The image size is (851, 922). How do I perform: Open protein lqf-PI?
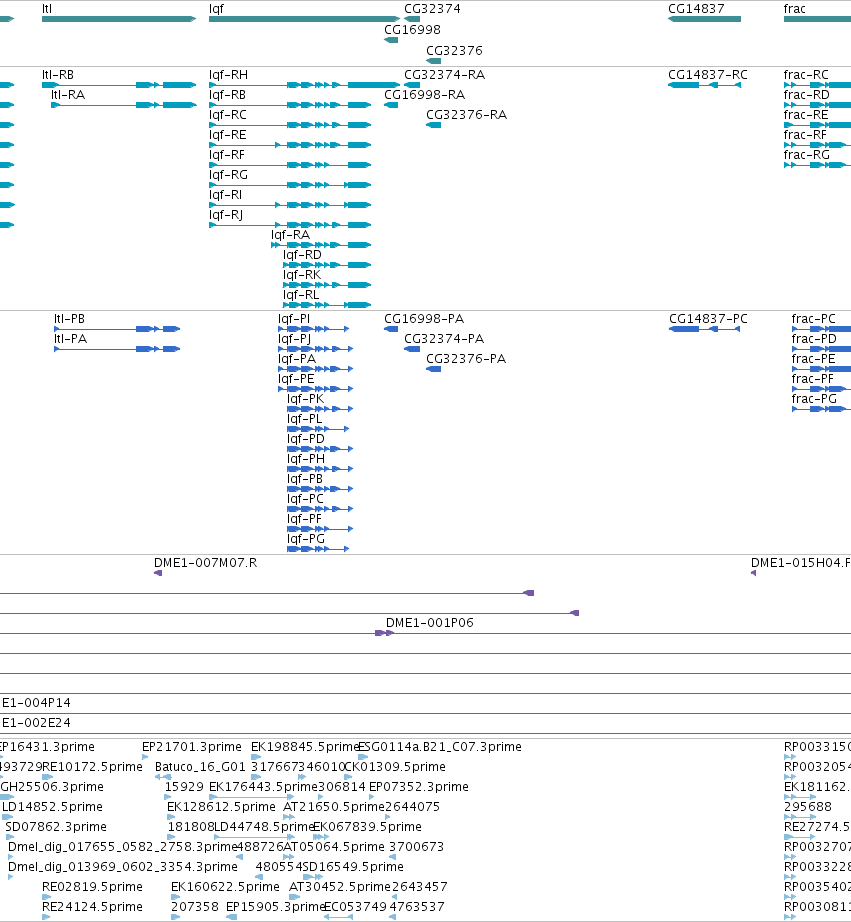coord(294,319)
